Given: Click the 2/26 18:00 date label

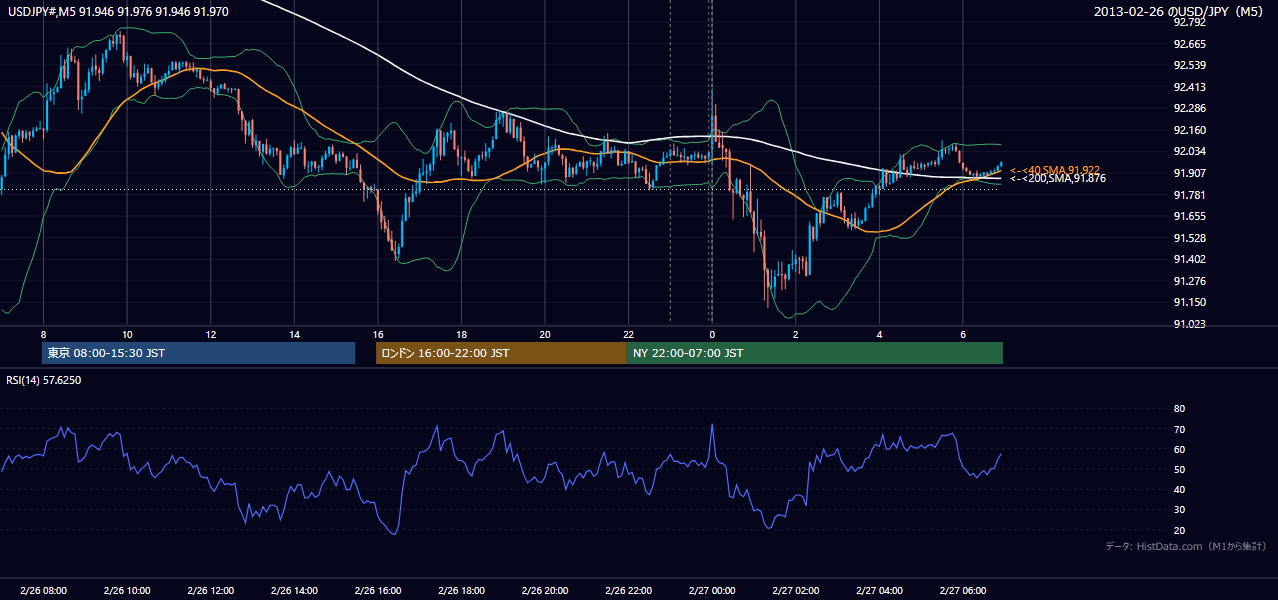Looking at the screenshot, I should (461, 591).
